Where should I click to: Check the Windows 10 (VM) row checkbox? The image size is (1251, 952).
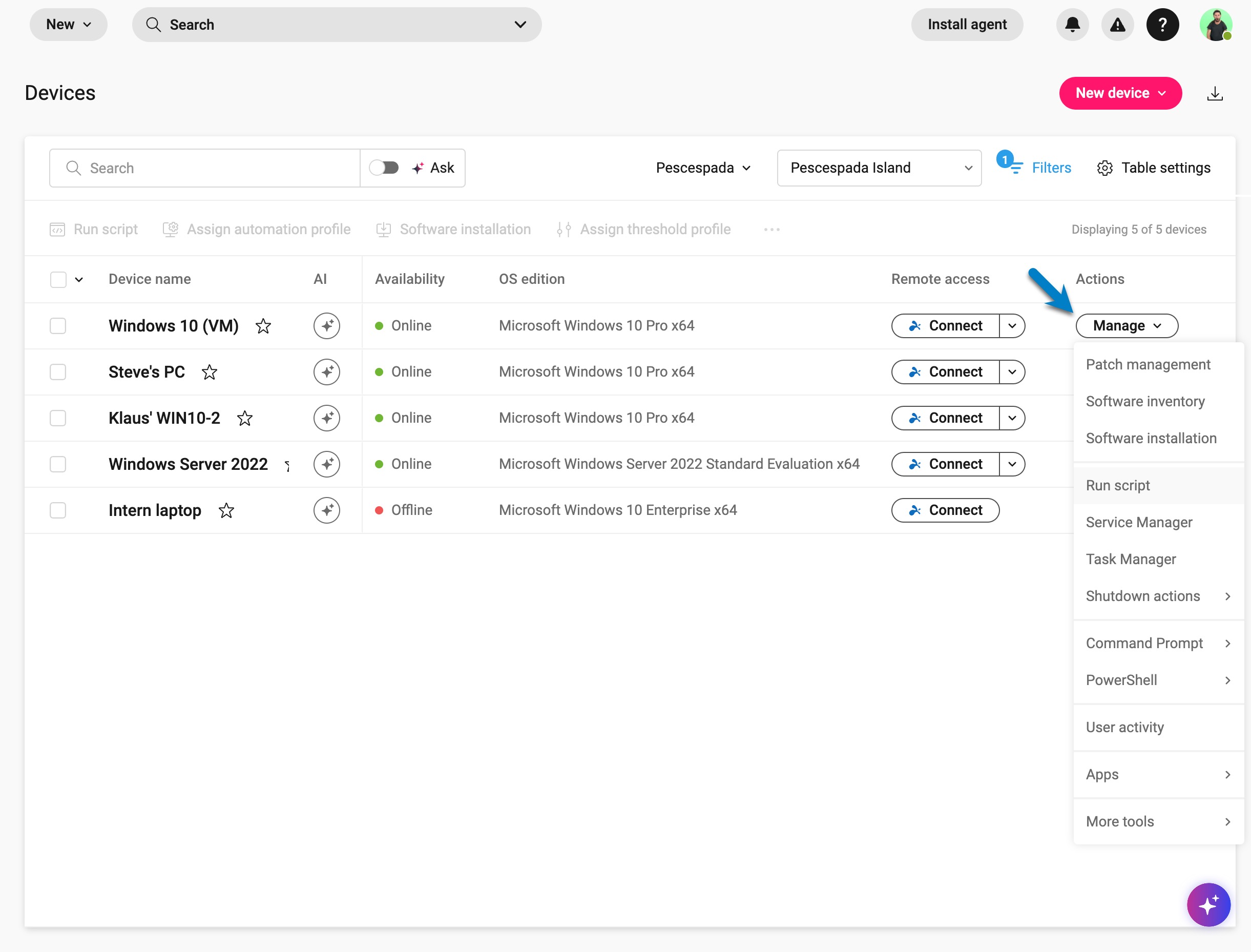click(58, 326)
